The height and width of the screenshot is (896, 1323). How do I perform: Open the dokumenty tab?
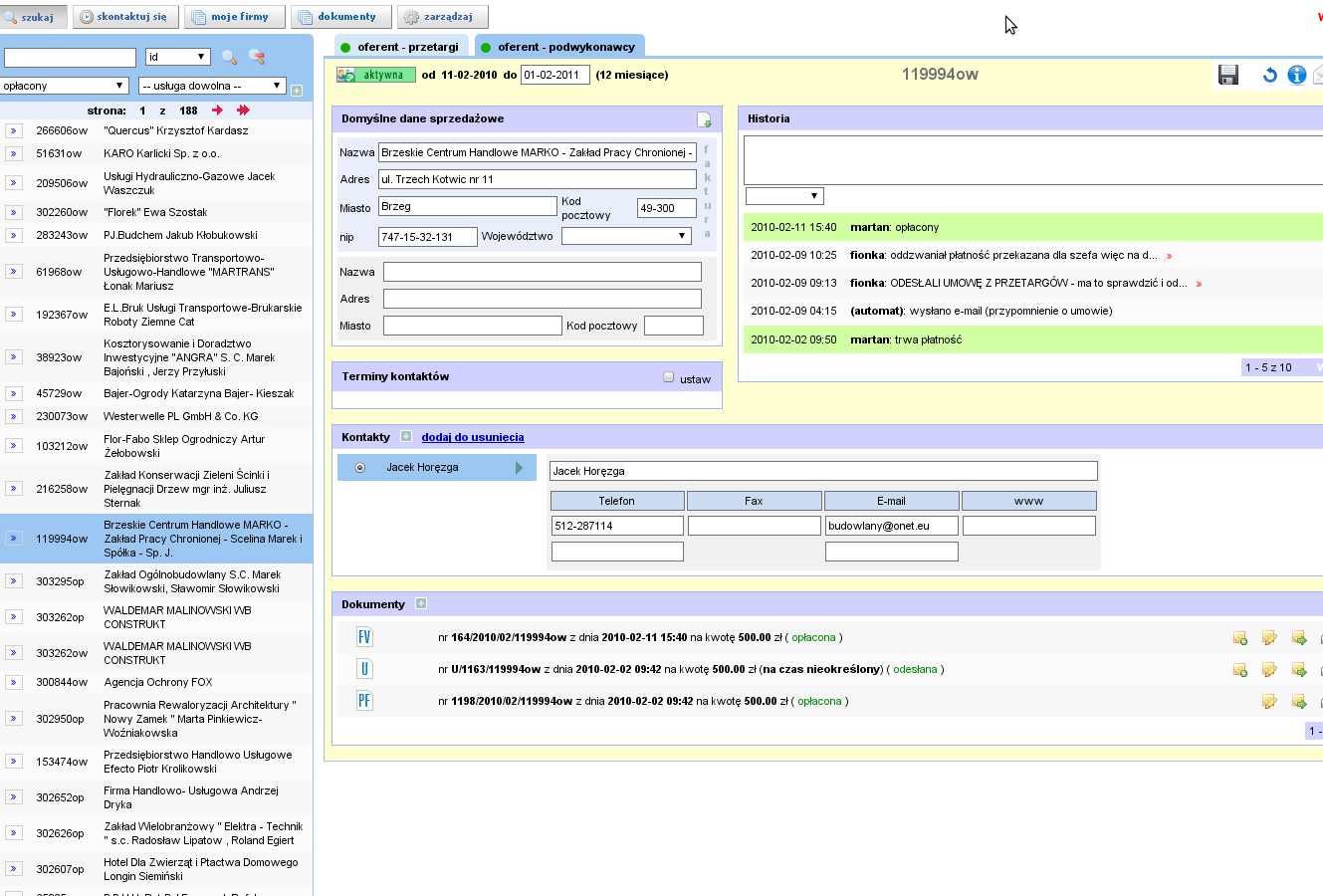point(341,17)
